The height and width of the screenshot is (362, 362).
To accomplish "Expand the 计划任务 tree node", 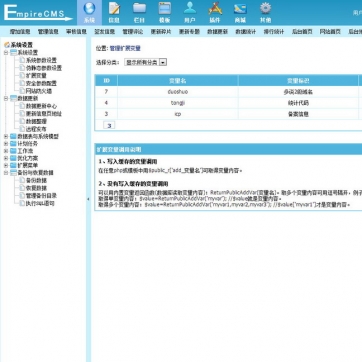I will tap(6, 144).
